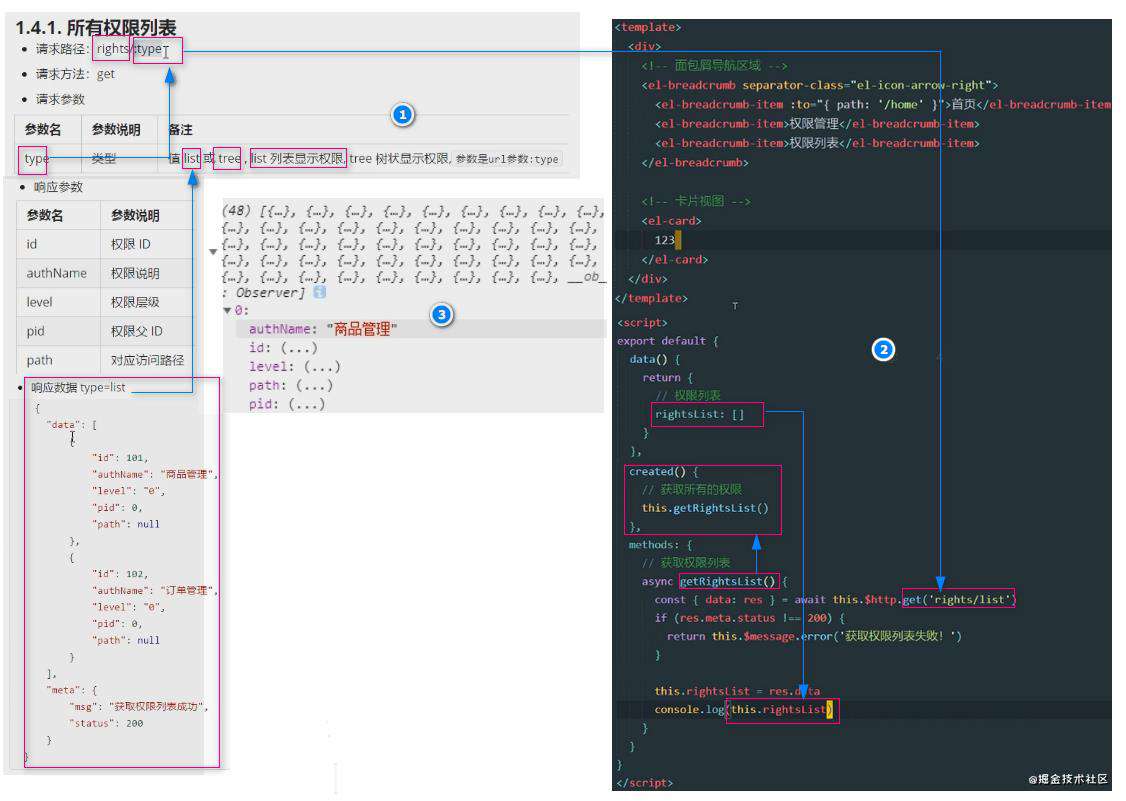Click the "响应参数" bullet line
1126x801 pixels.
point(58,187)
